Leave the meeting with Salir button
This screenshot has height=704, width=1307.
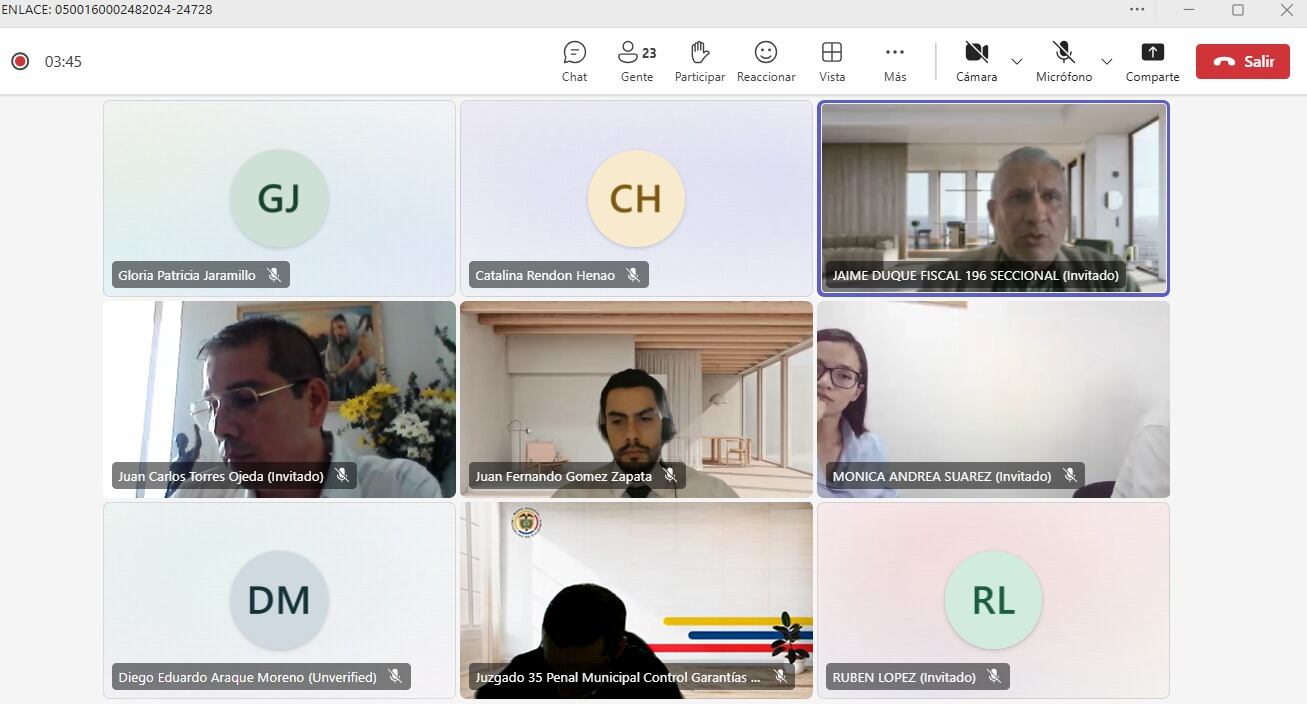coord(1242,61)
